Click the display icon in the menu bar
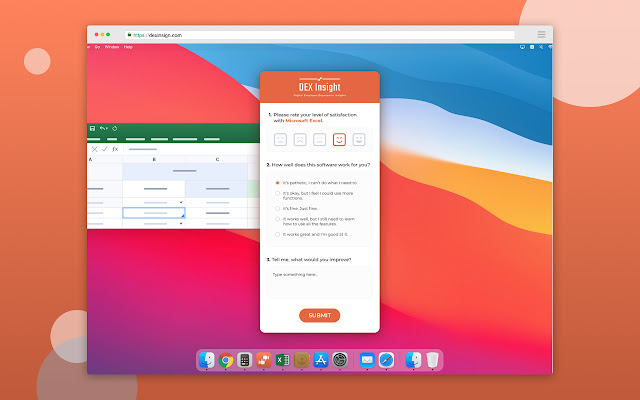Screen dimensions: 640x400 click(x=522, y=47)
